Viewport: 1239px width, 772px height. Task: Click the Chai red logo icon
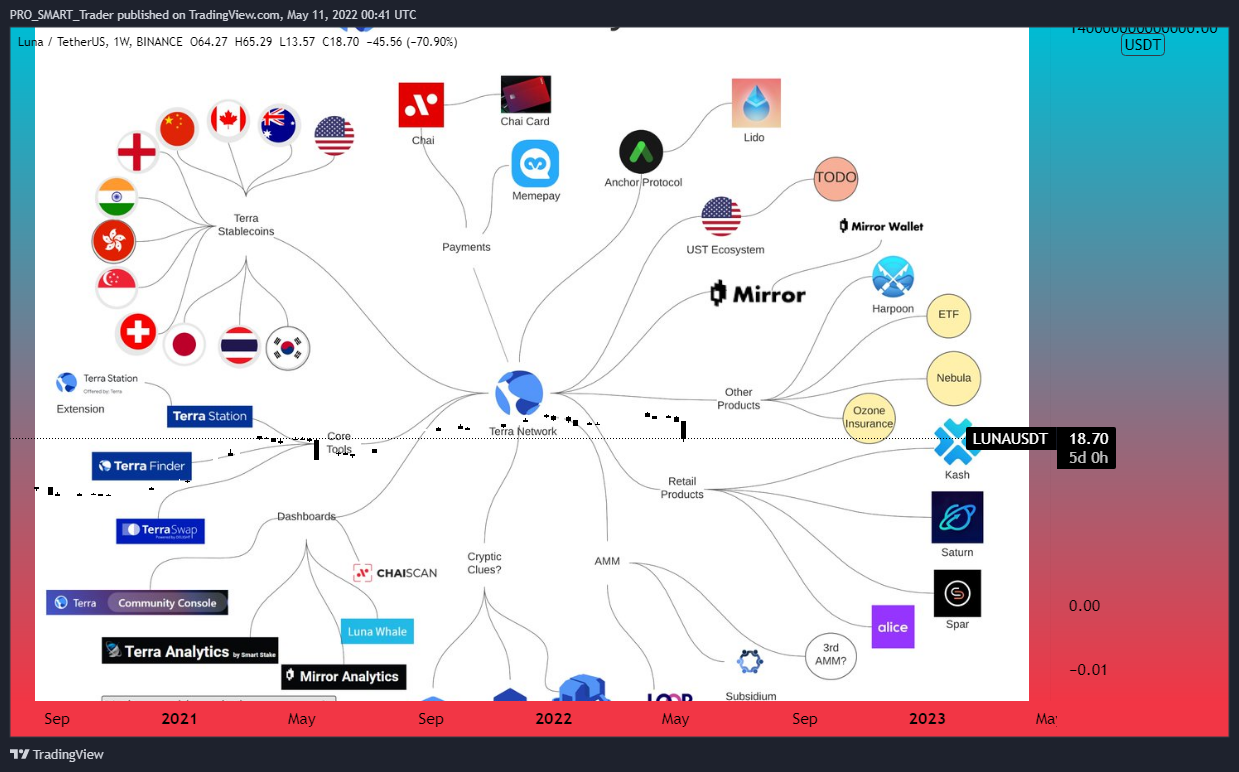421,105
